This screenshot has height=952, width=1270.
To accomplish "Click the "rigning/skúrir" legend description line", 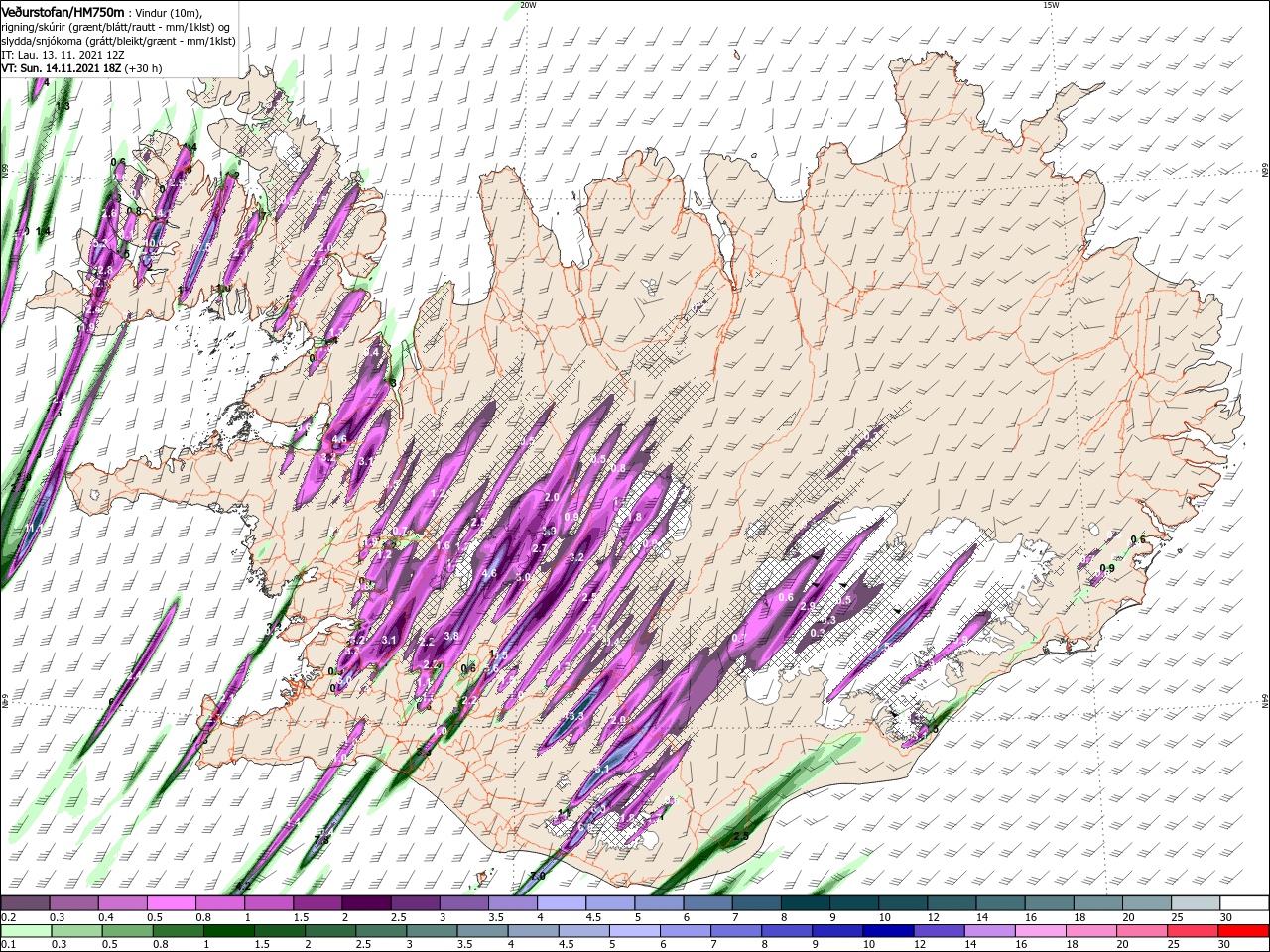I will pos(117,27).
